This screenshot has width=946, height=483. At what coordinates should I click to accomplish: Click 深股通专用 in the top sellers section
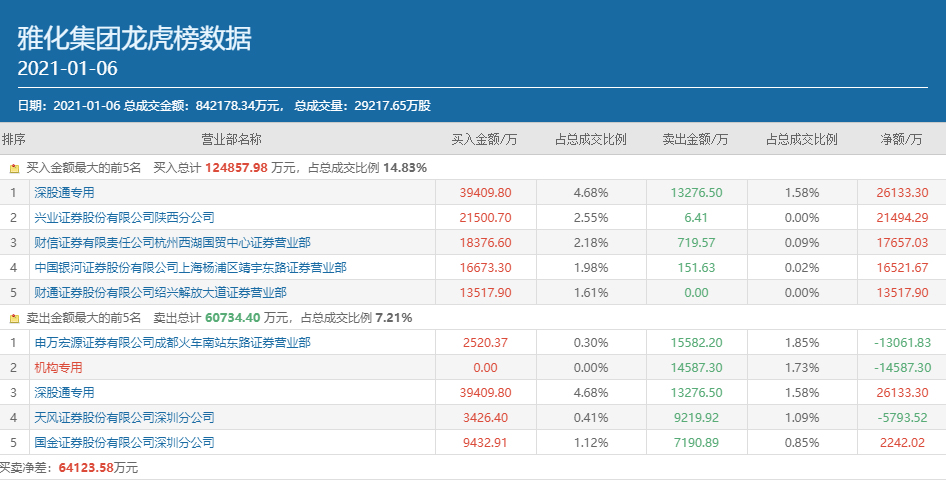coord(64,392)
